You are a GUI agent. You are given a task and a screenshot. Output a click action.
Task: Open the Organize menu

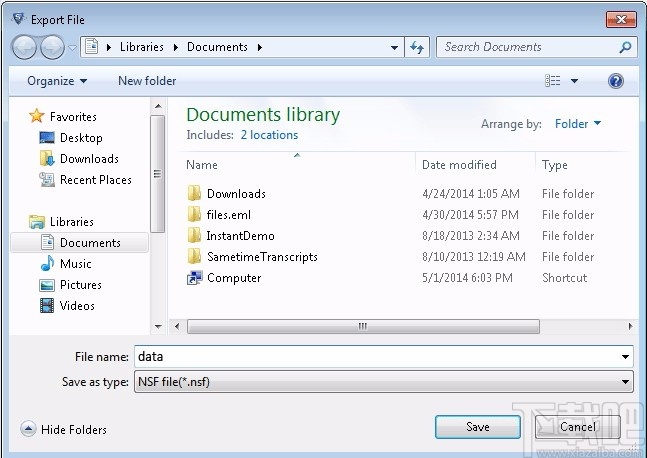57,81
